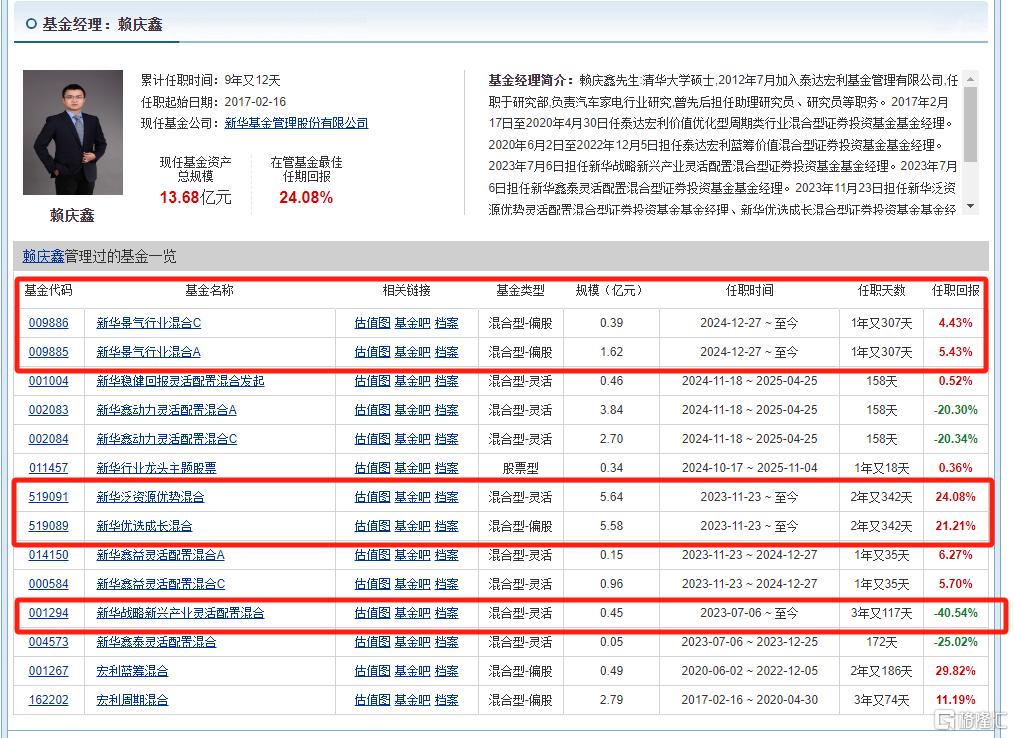Screen dimensions: 1014x738
Task: Open the 新华基金管理股份有限公司 company link
Action: click(296, 123)
